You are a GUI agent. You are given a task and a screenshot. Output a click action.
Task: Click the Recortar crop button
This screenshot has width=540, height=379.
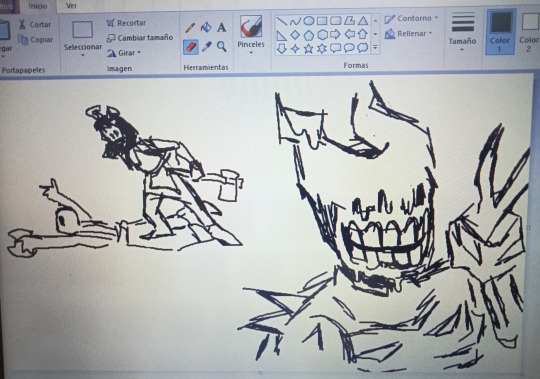(126, 23)
